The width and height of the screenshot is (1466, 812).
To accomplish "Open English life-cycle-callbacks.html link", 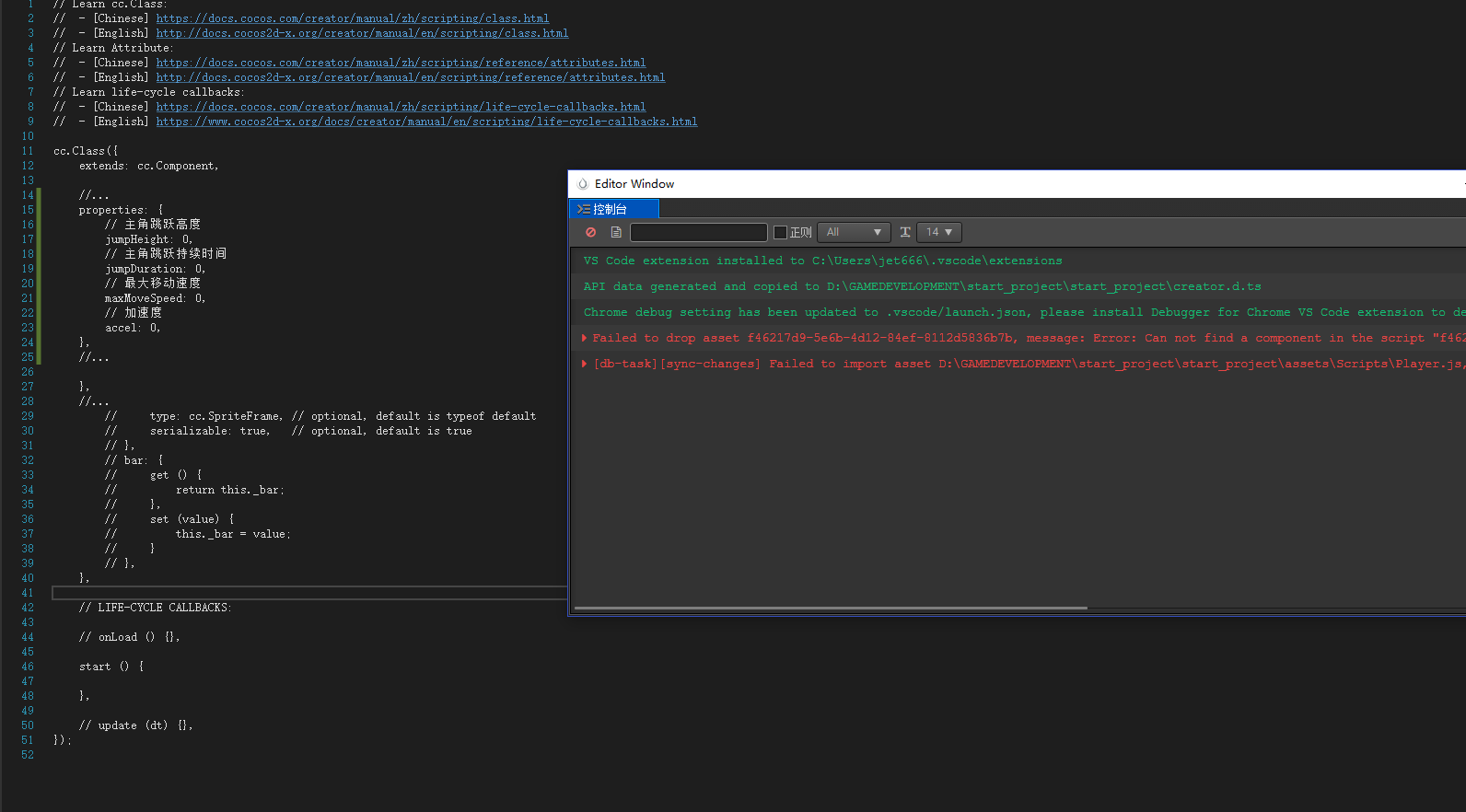I will point(426,122).
